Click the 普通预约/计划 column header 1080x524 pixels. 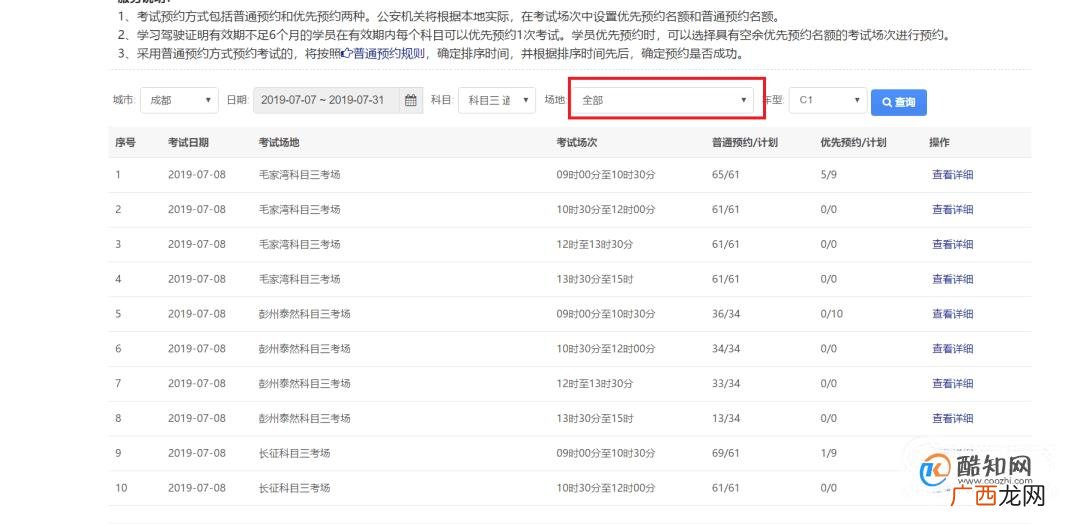click(745, 143)
